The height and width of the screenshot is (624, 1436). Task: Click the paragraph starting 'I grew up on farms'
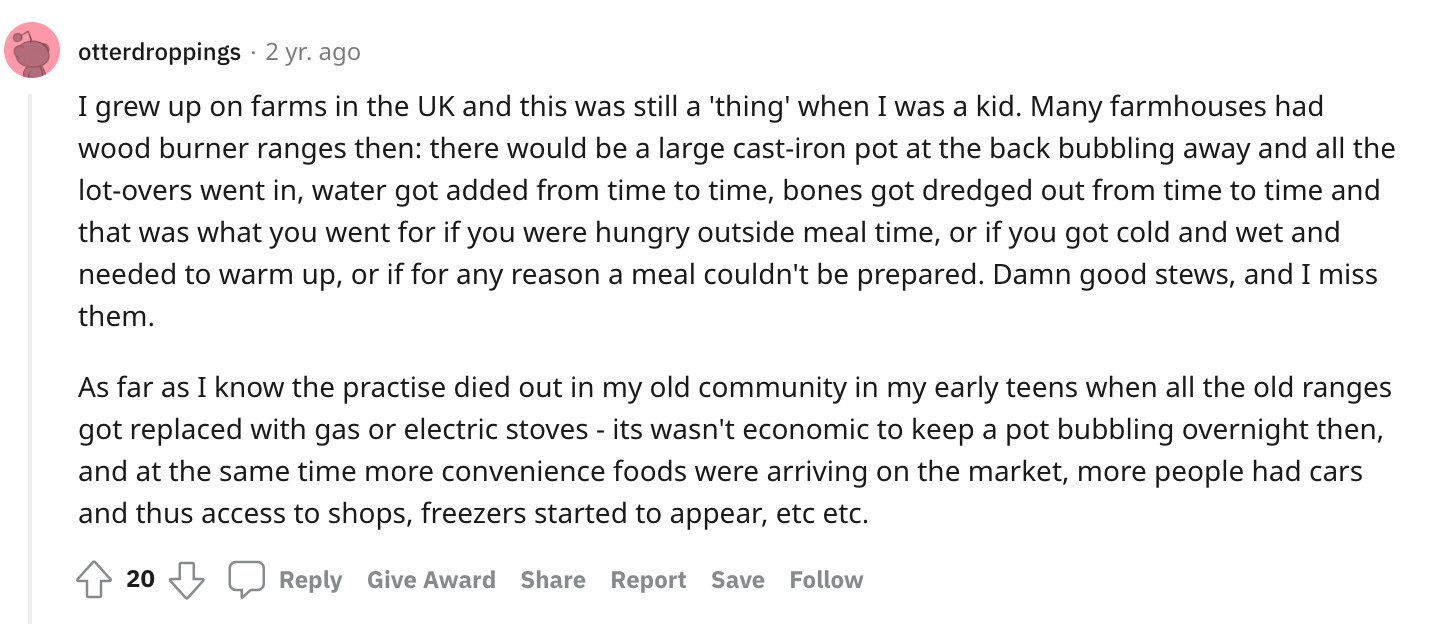point(736,211)
